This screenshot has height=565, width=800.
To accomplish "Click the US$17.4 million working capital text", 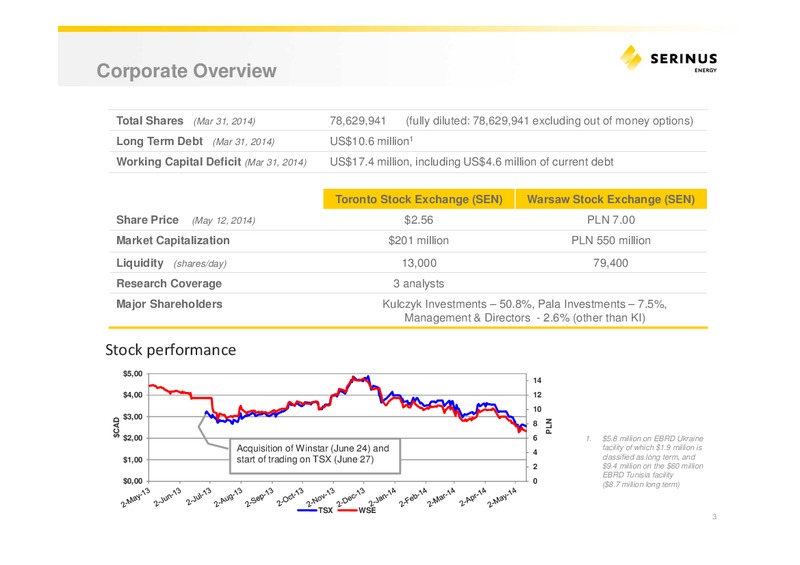I will point(471,162).
